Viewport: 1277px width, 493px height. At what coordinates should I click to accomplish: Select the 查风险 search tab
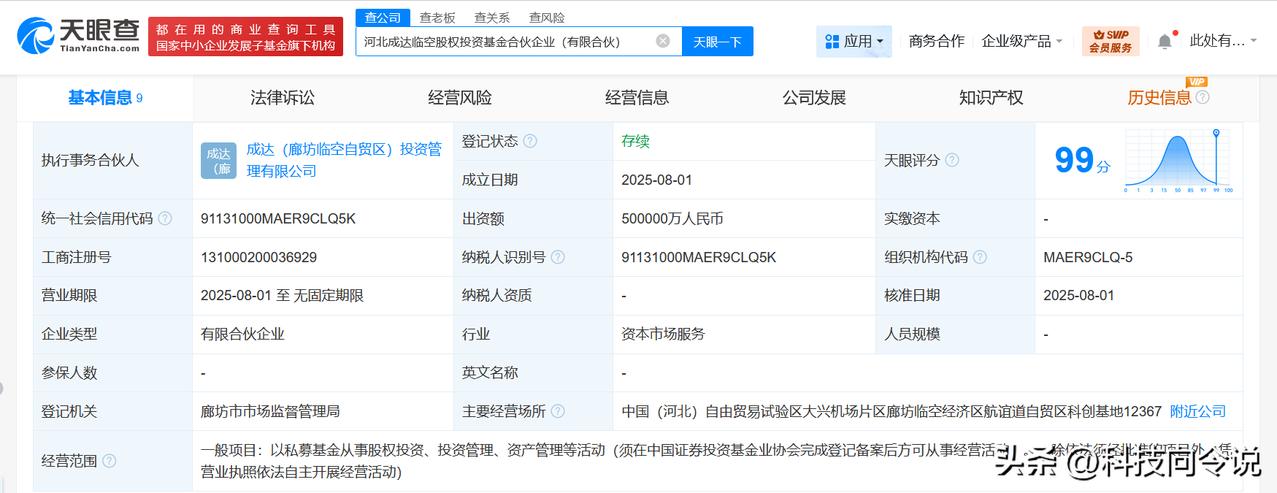click(547, 17)
